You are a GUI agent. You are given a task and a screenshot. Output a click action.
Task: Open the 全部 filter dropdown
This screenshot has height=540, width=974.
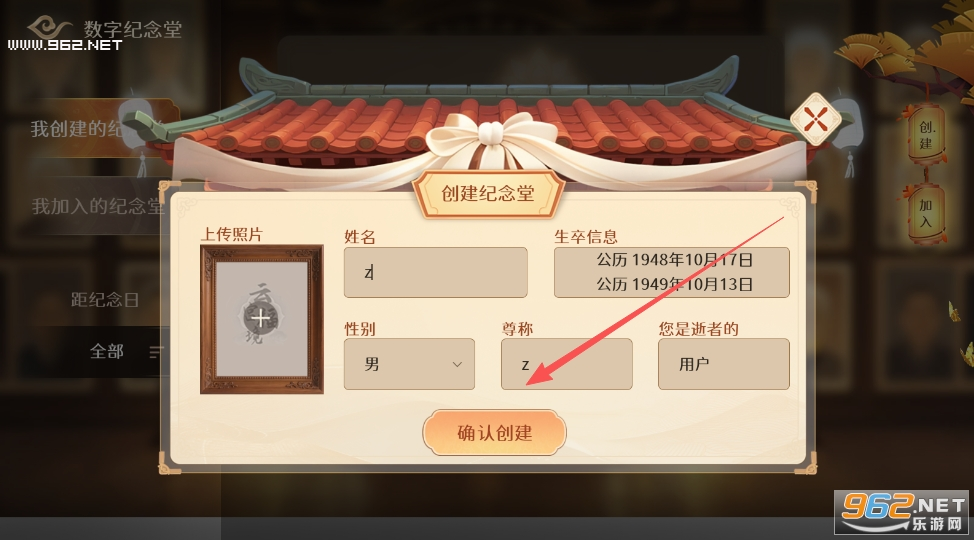click(107, 352)
